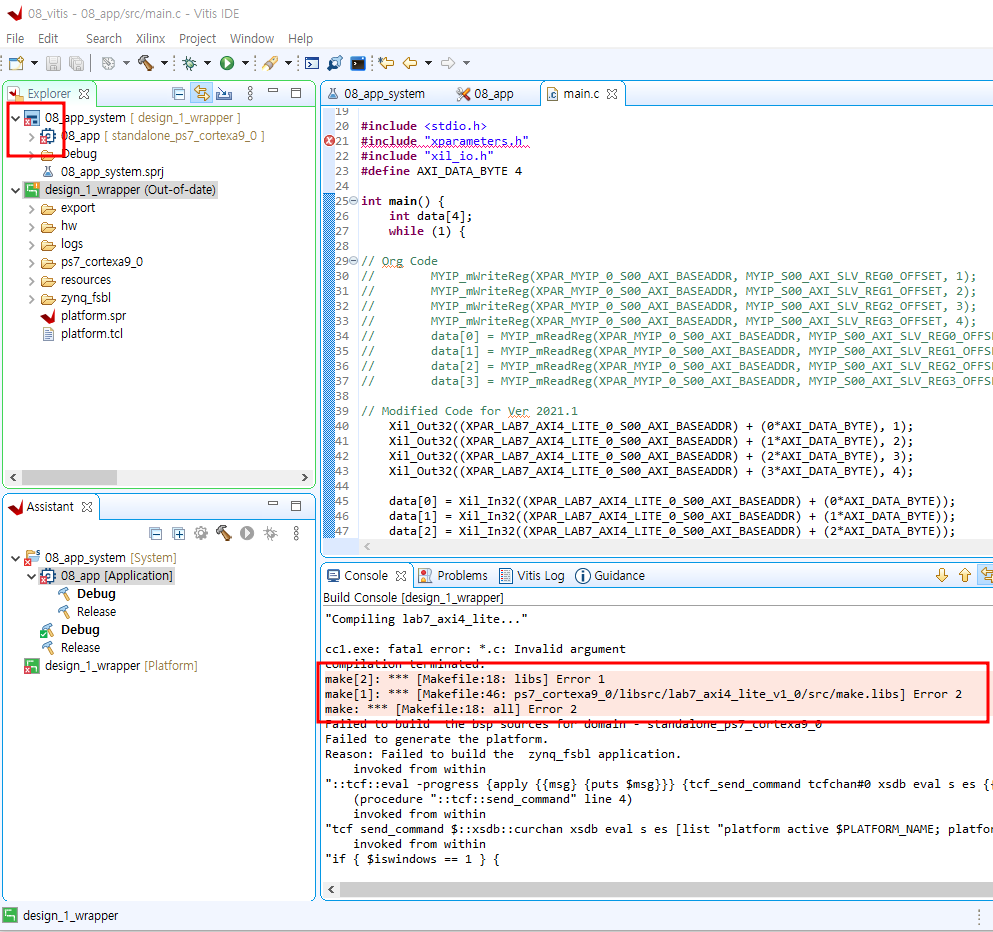
Task: Select Release under 08_app Application
Action: [x=87, y=612]
